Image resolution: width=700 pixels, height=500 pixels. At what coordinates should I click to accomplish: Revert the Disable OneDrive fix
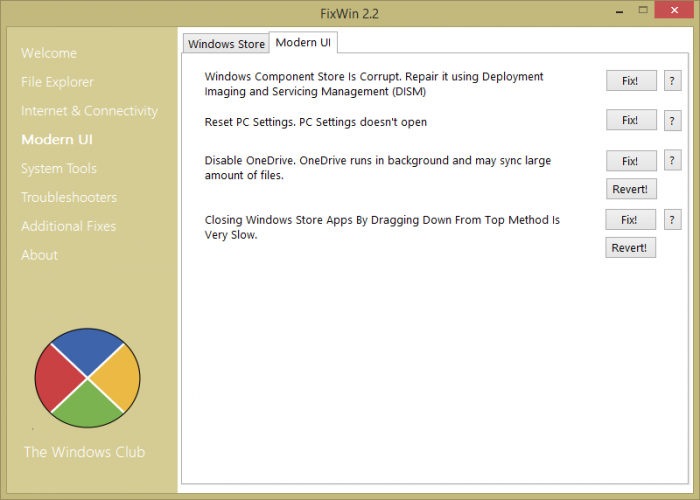pos(631,189)
